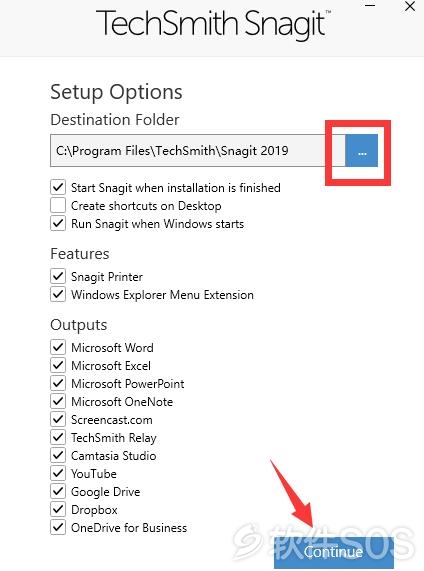
Task: Uncheck Microsoft PowerPoint output
Action: click(58, 383)
